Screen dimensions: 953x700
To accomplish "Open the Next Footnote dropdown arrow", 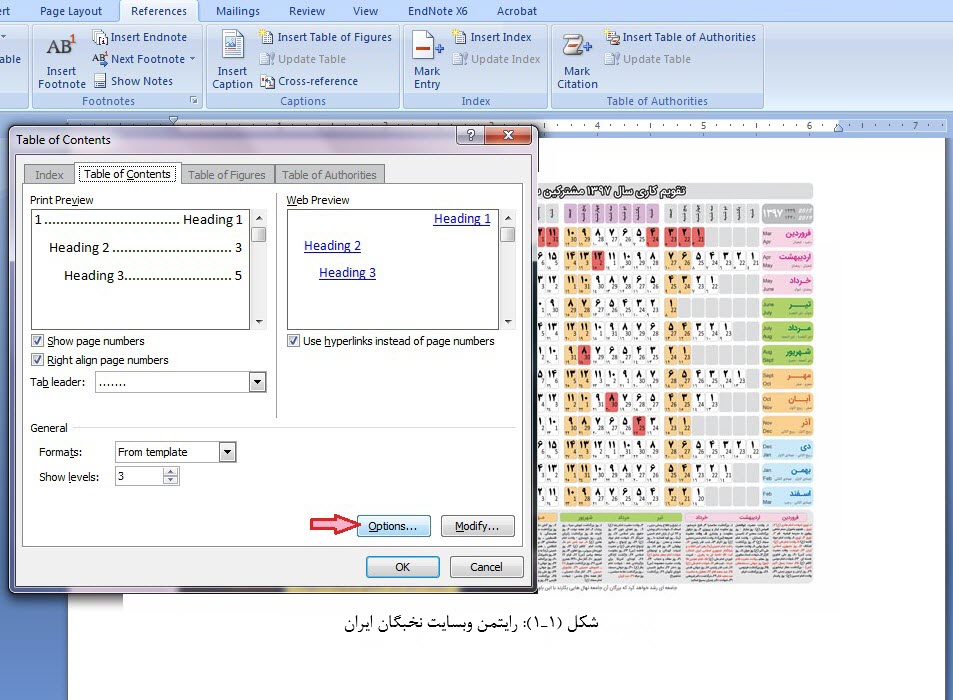I will tap(193, 59).
